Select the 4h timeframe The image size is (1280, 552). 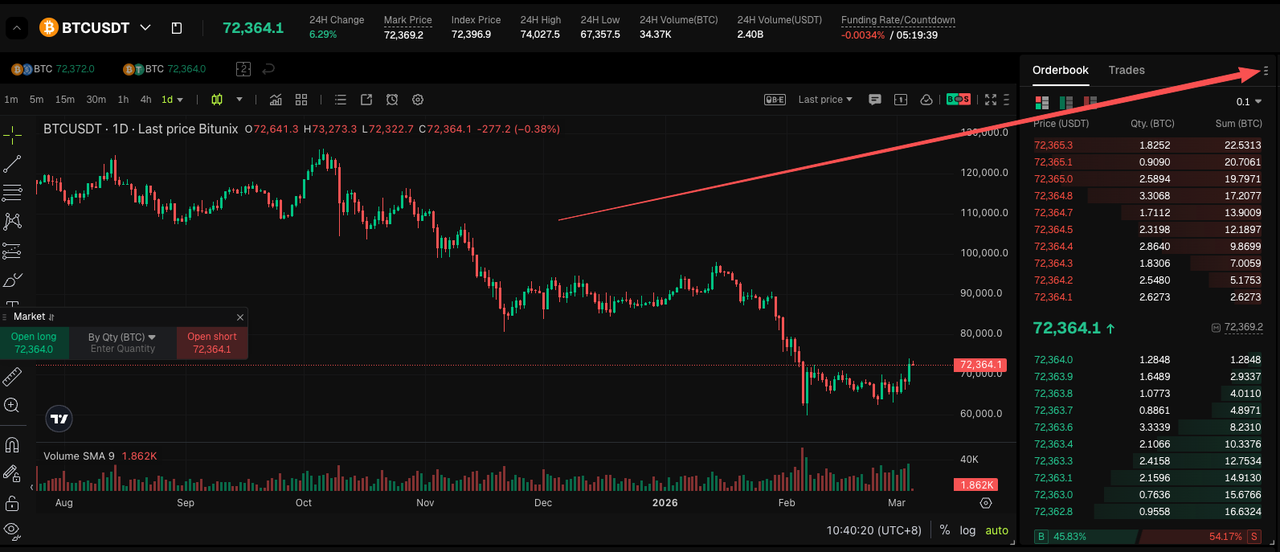tap(146, 100)
